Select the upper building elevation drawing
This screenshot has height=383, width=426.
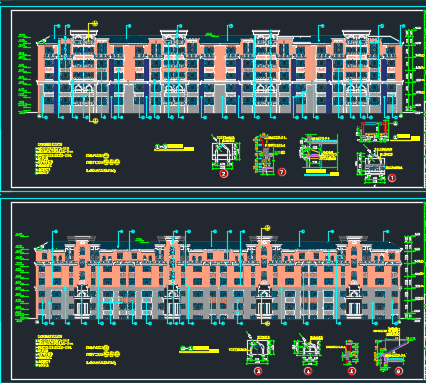[x=220, y=71]
